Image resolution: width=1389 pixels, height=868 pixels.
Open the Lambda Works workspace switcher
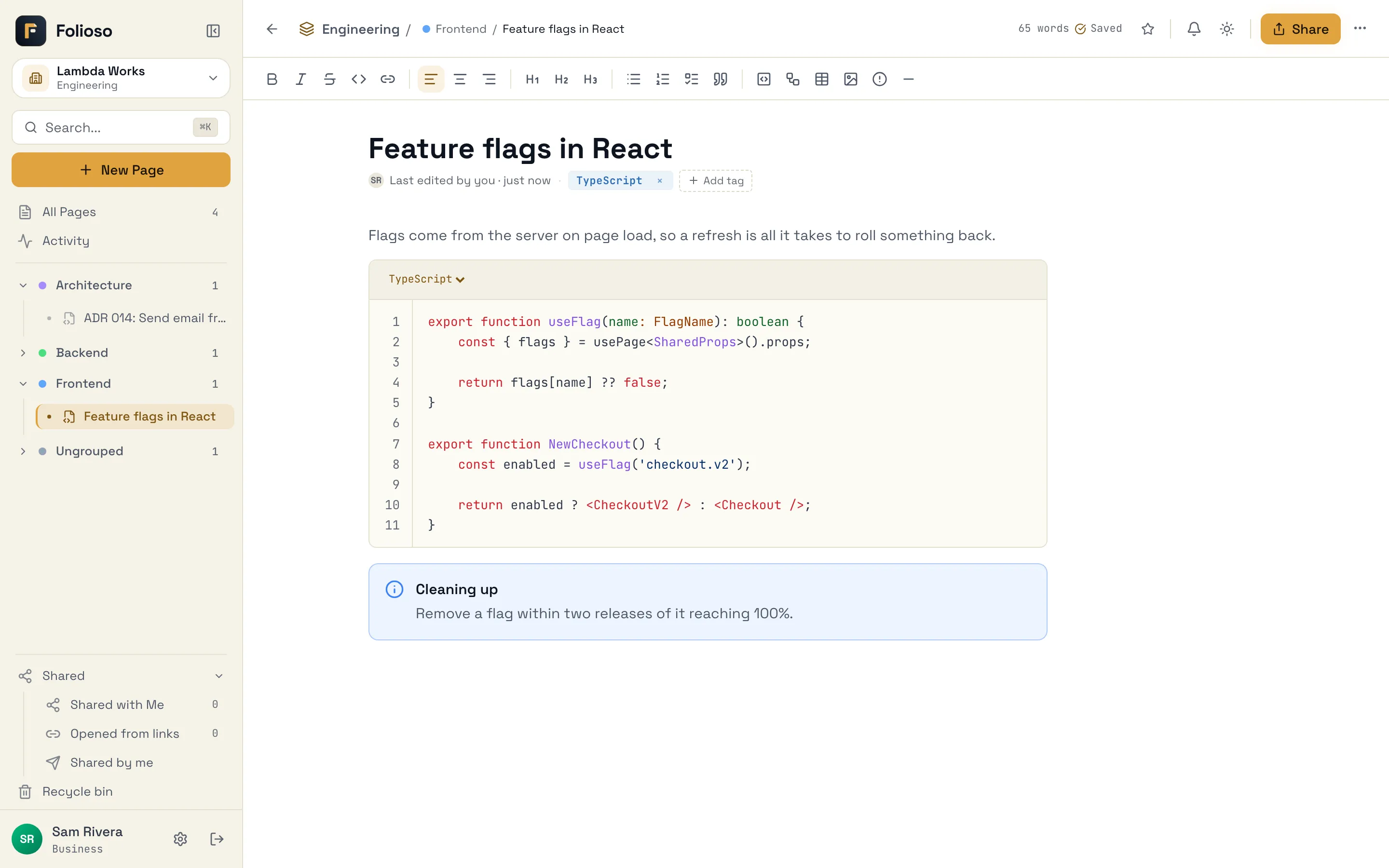[121, 78]
